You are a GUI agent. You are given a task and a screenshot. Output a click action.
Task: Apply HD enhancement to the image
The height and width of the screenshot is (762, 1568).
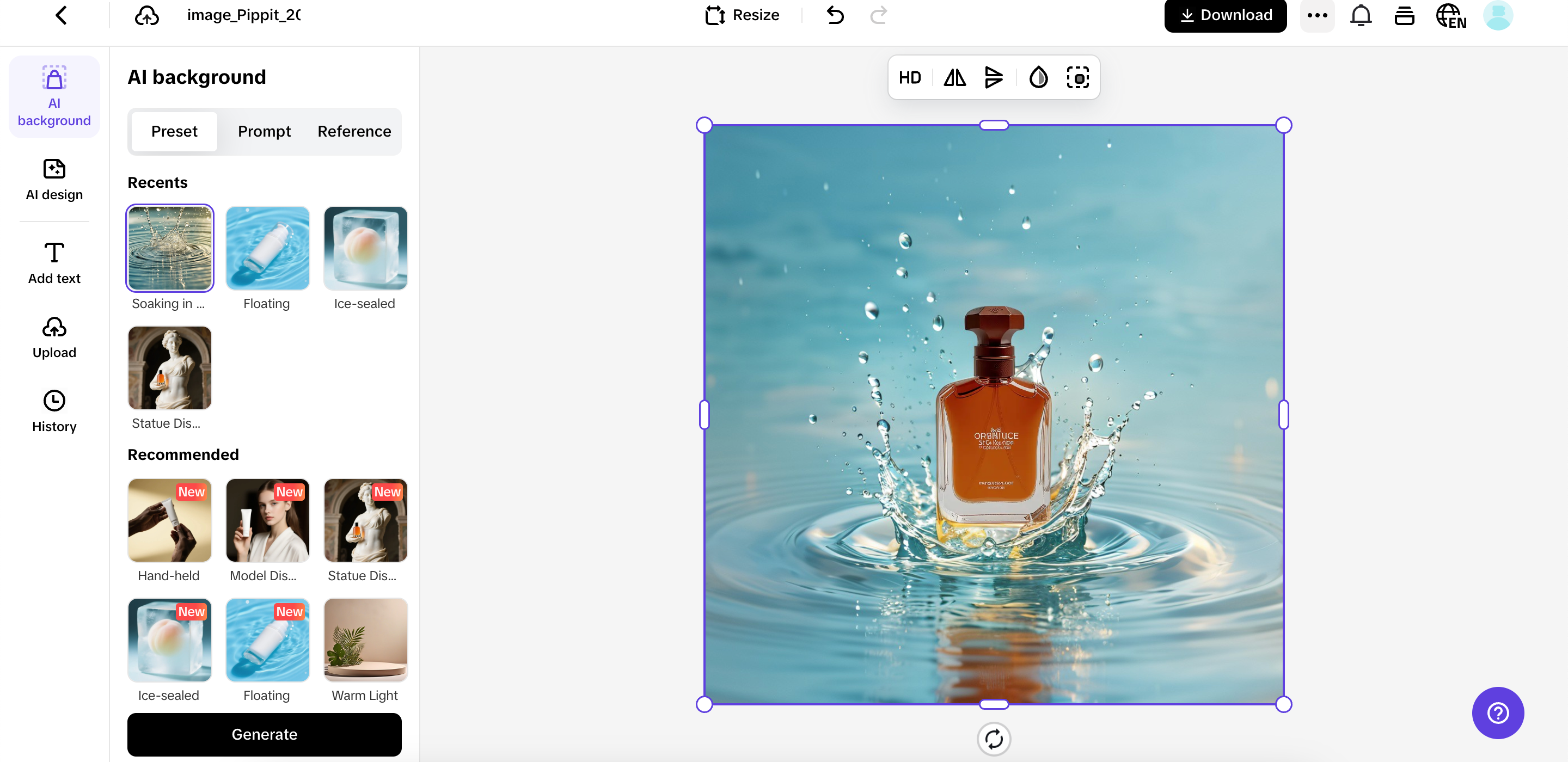(909, 77)
